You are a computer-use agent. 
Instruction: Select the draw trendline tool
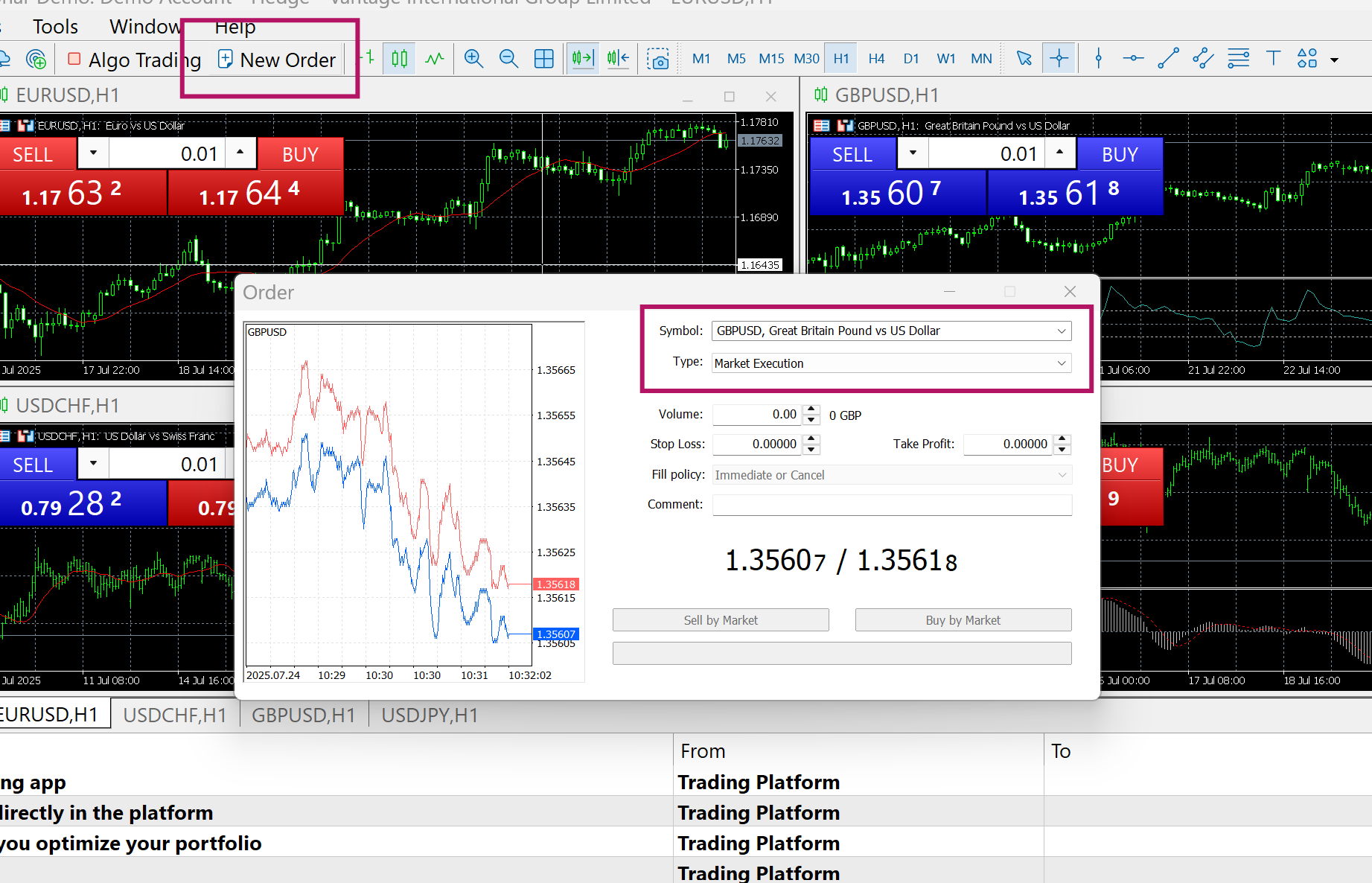pos(1168,58)
